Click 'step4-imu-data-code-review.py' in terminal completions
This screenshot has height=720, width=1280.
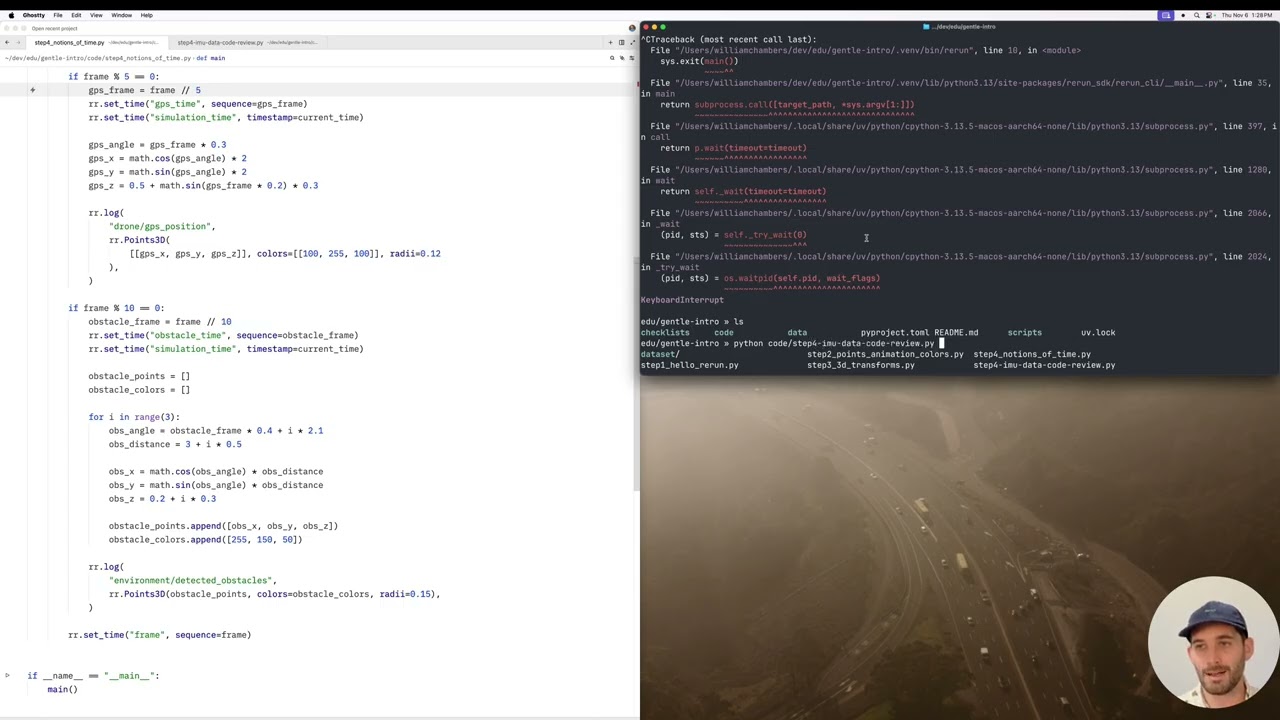pyautogui.click(x=1044, y=365)
